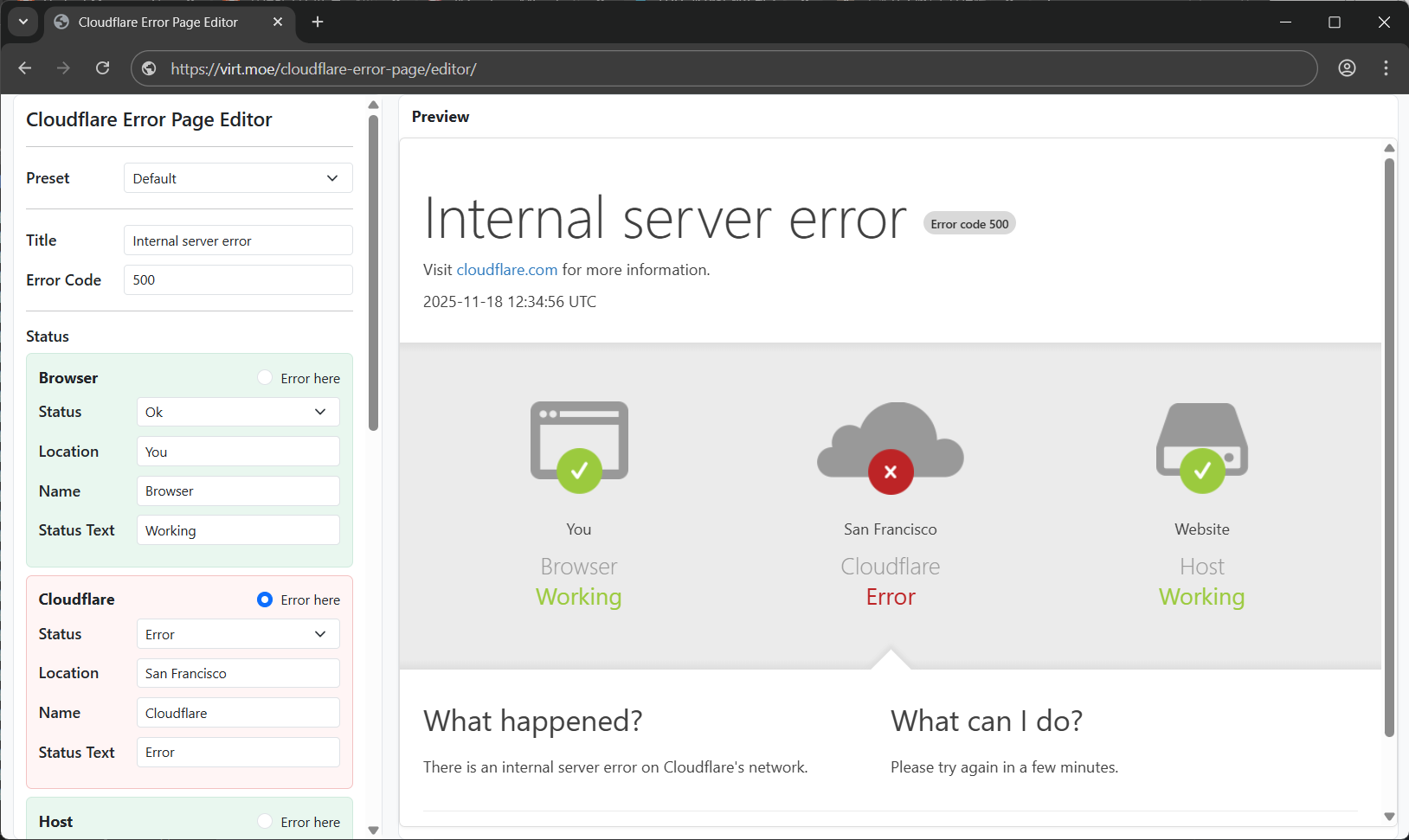Open the browser three-dot menu
Viewport: 1409px width, 840px height.
[1386, 68]
